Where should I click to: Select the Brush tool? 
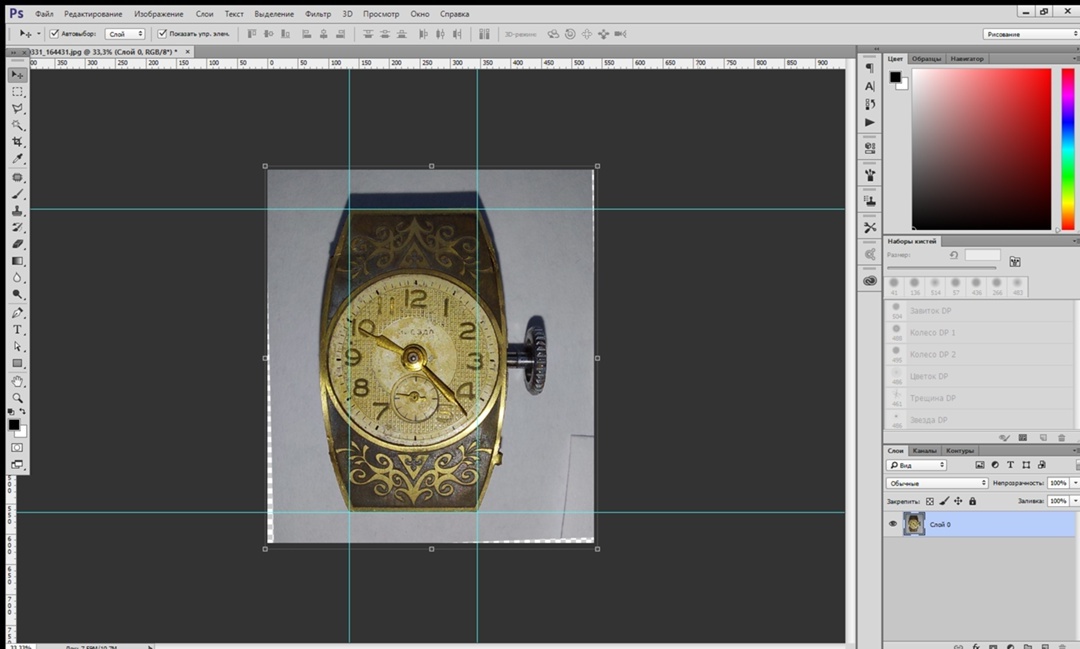[x=17, y=194]
